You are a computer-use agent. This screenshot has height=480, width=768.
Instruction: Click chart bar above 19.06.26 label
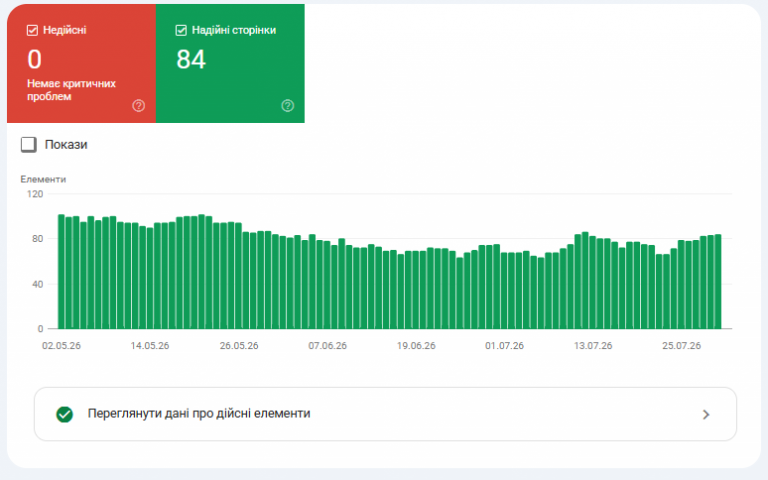(x=416, y=289)
